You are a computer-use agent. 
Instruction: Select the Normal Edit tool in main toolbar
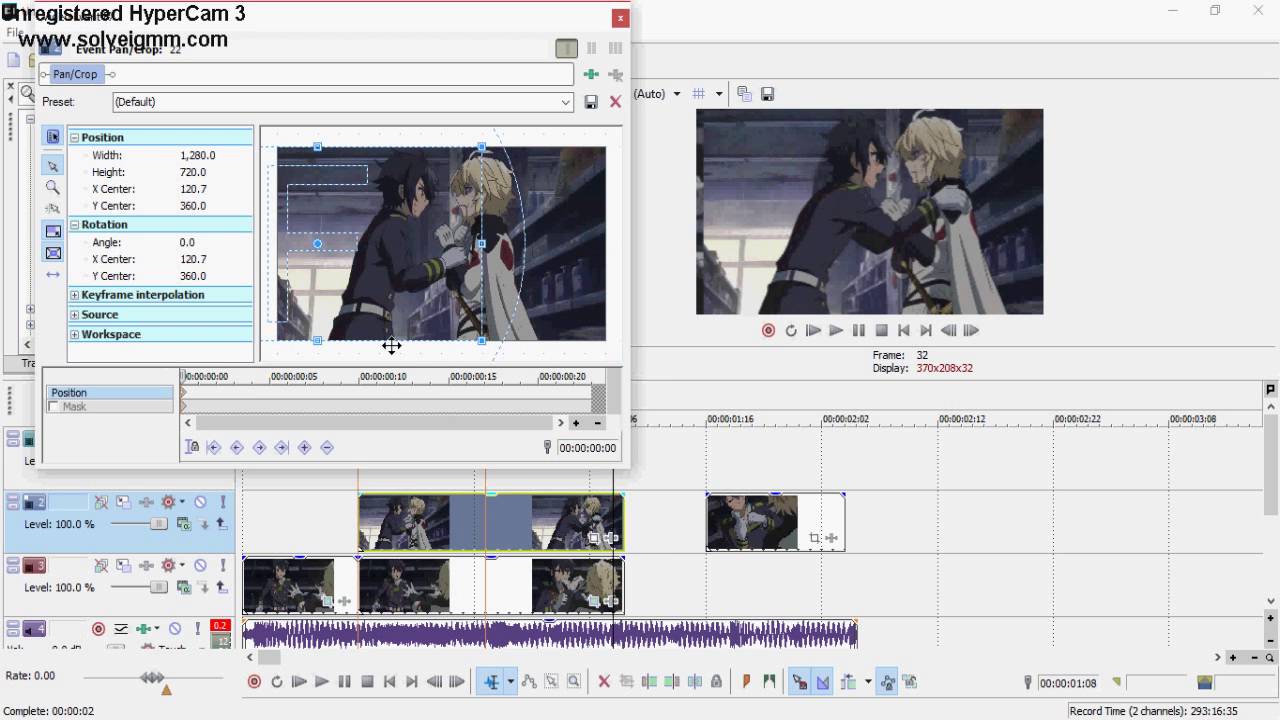pyautogui.click(x=491, y=682)
